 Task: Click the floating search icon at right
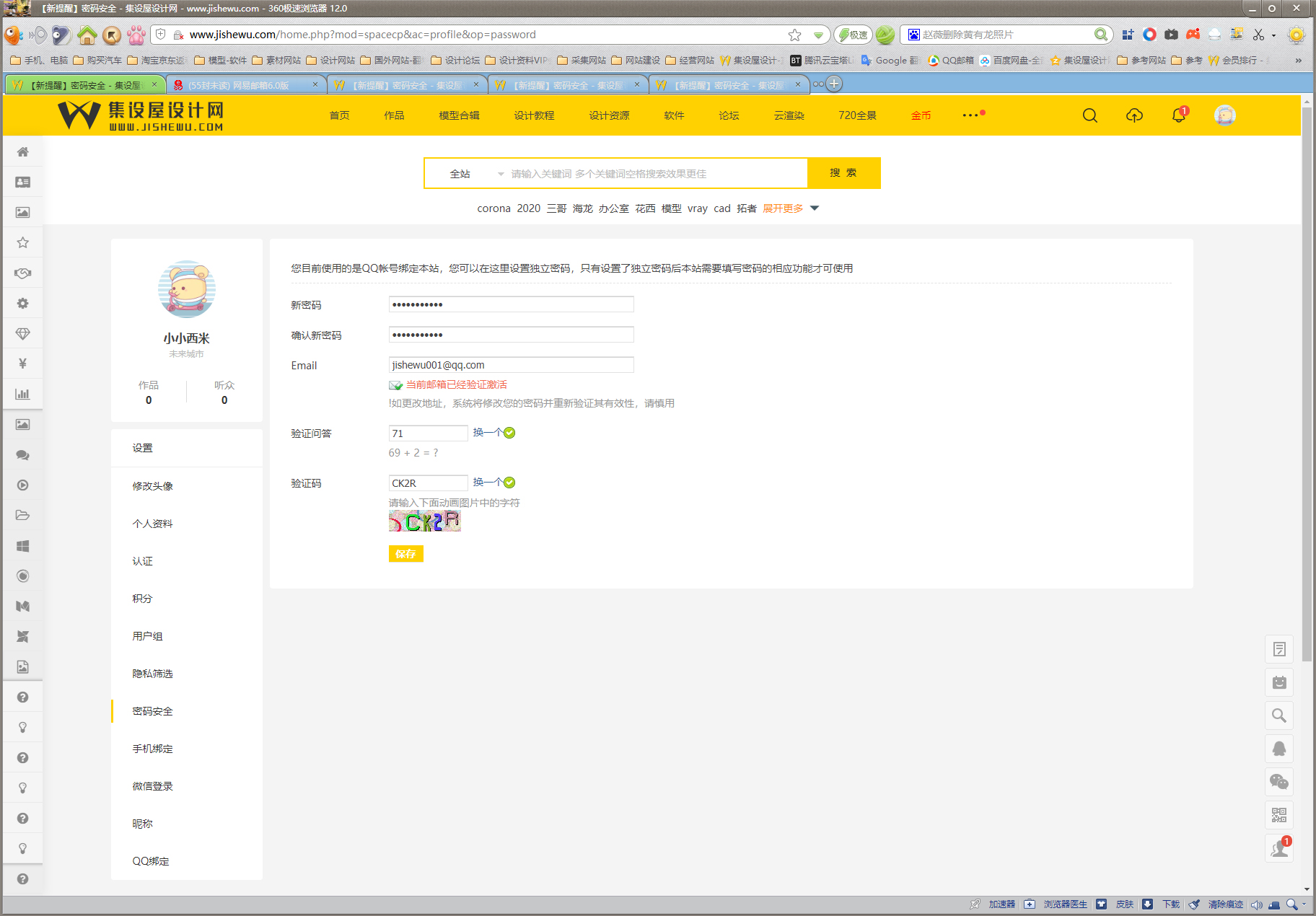1279,715
